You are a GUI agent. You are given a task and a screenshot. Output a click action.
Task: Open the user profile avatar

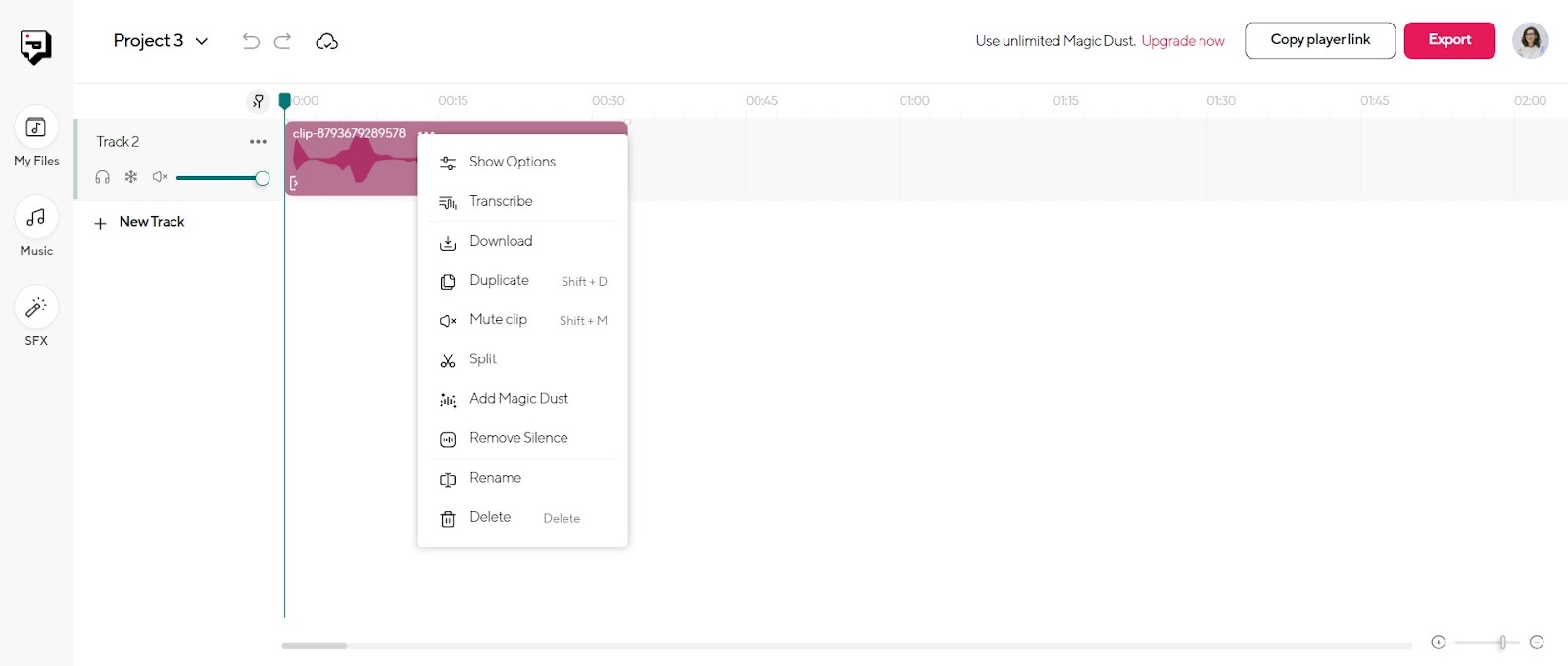click(1530, 40)
